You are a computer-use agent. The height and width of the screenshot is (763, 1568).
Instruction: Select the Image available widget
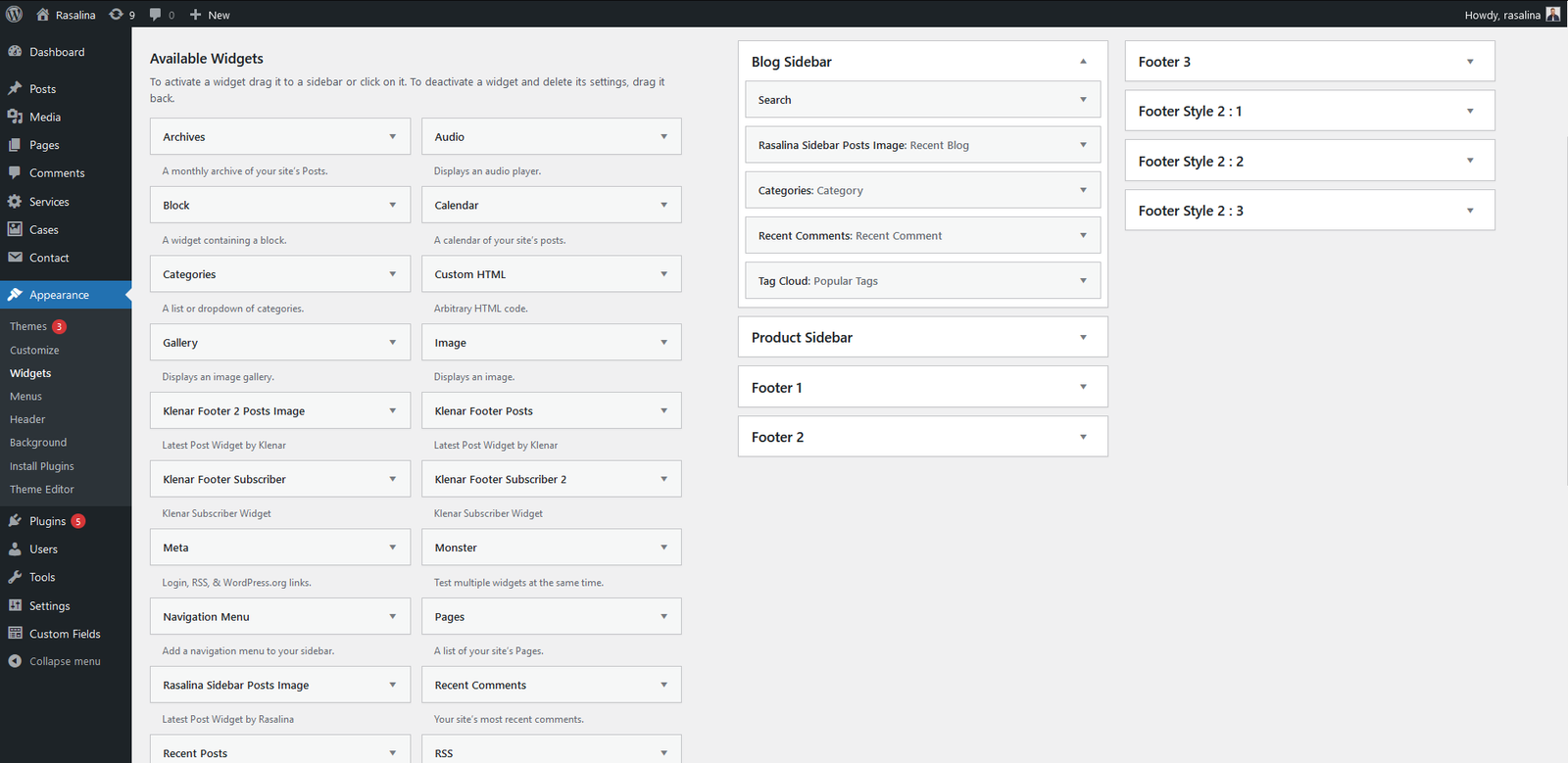point(552,343)
